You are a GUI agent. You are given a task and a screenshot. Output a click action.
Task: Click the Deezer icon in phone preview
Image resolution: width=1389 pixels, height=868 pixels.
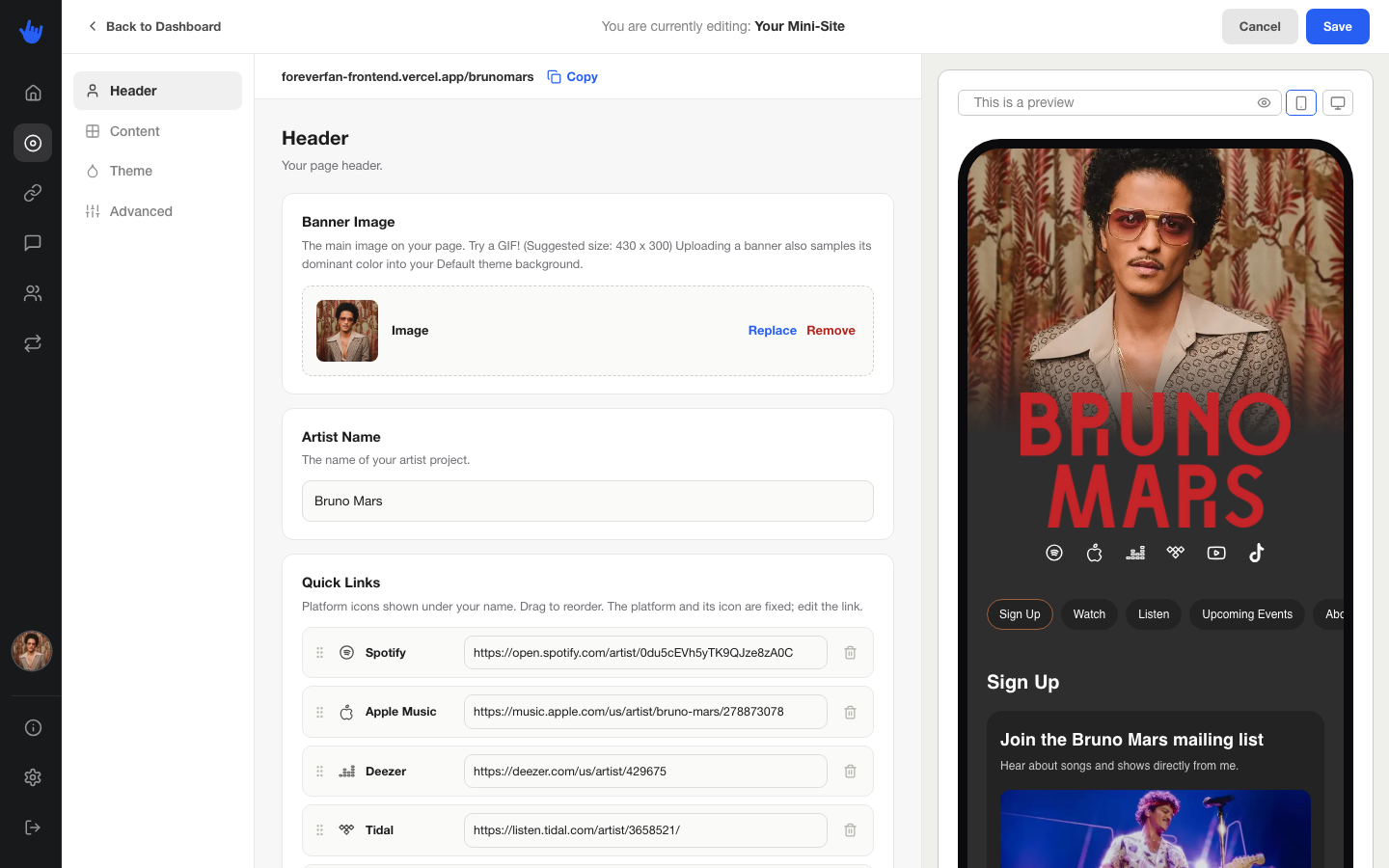[x=1135, y=553]
